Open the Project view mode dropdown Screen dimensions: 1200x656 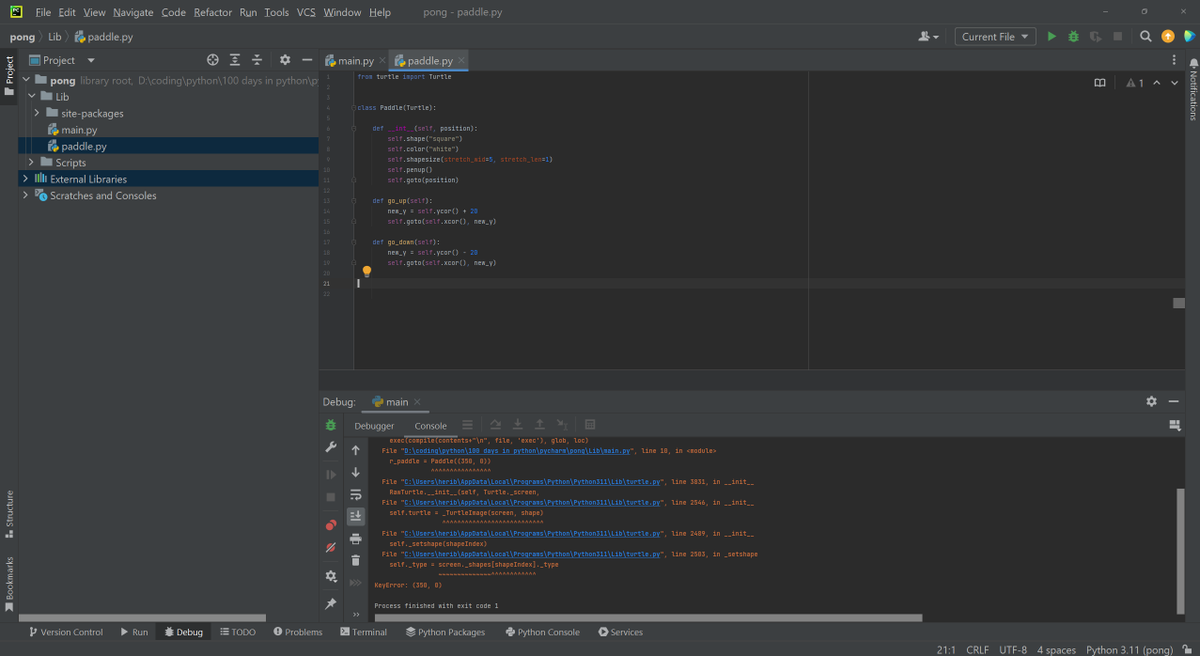tap(62, 60)
